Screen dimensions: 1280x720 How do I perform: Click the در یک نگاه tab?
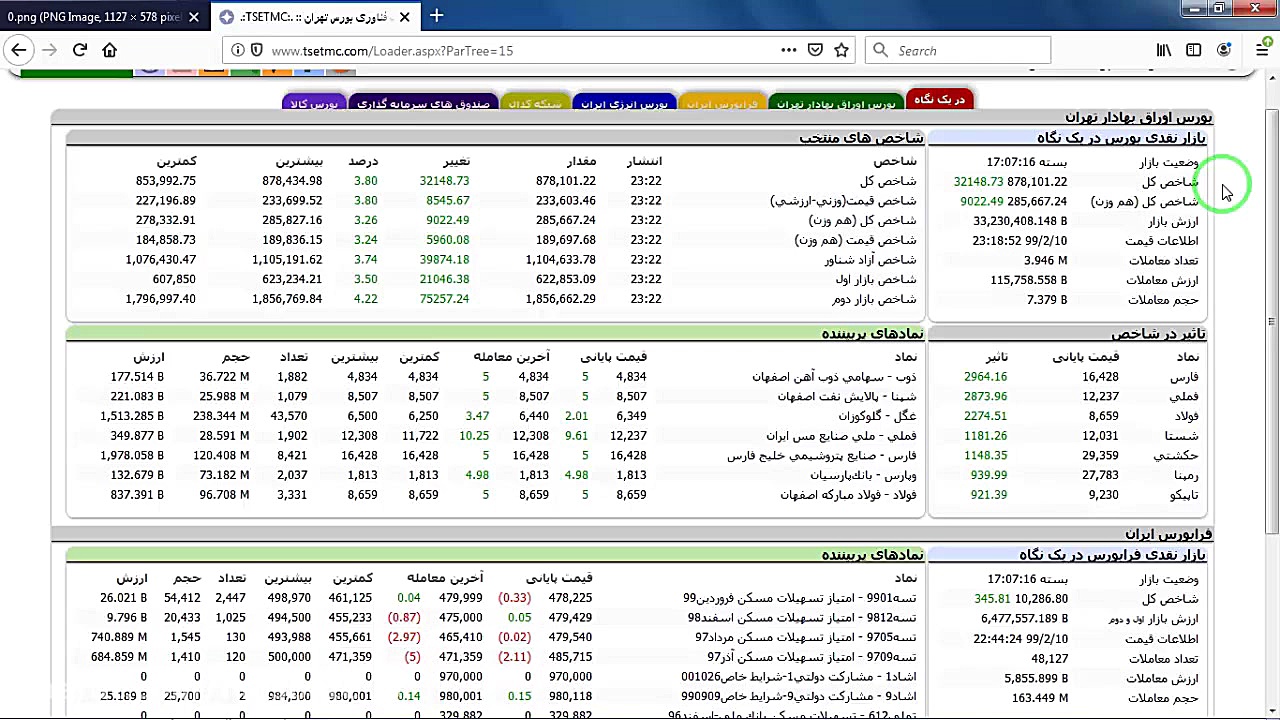tap(940, 99)
